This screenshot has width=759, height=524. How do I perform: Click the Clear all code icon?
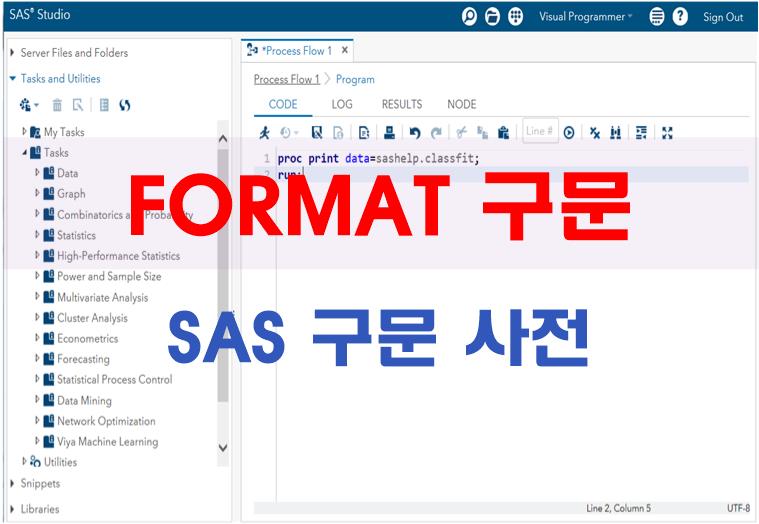595,133
